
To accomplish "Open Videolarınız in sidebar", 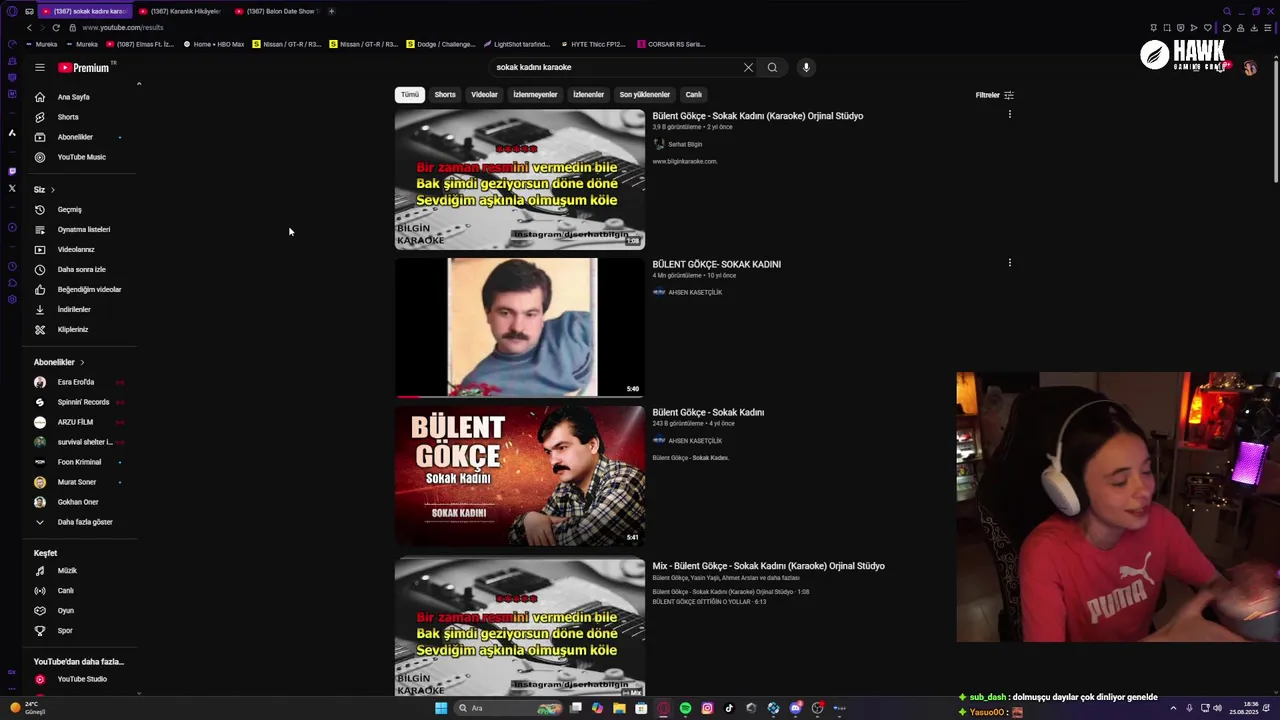I will pos(76,250).
